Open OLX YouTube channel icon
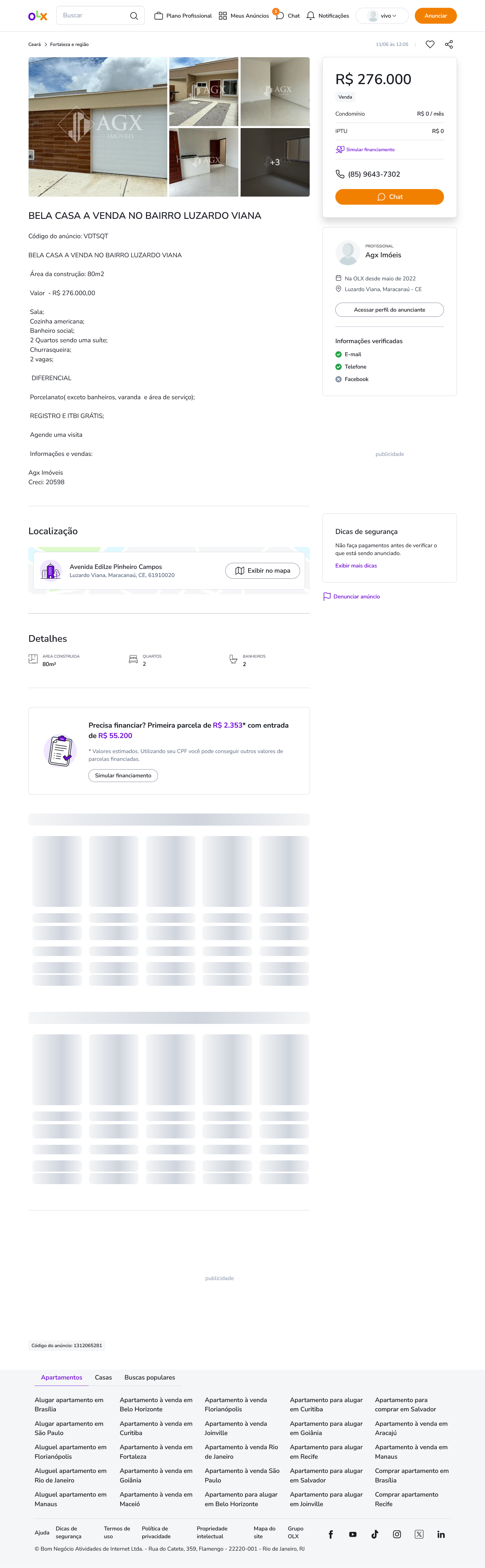Viewport: 485px width, 1568px height. 353,1534
